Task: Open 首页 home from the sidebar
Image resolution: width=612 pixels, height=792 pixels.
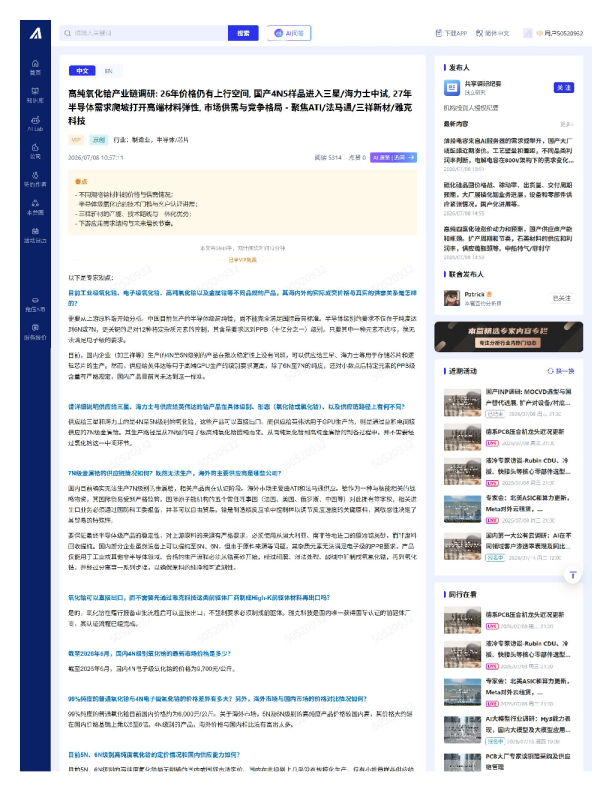Action: coord(35,67)
